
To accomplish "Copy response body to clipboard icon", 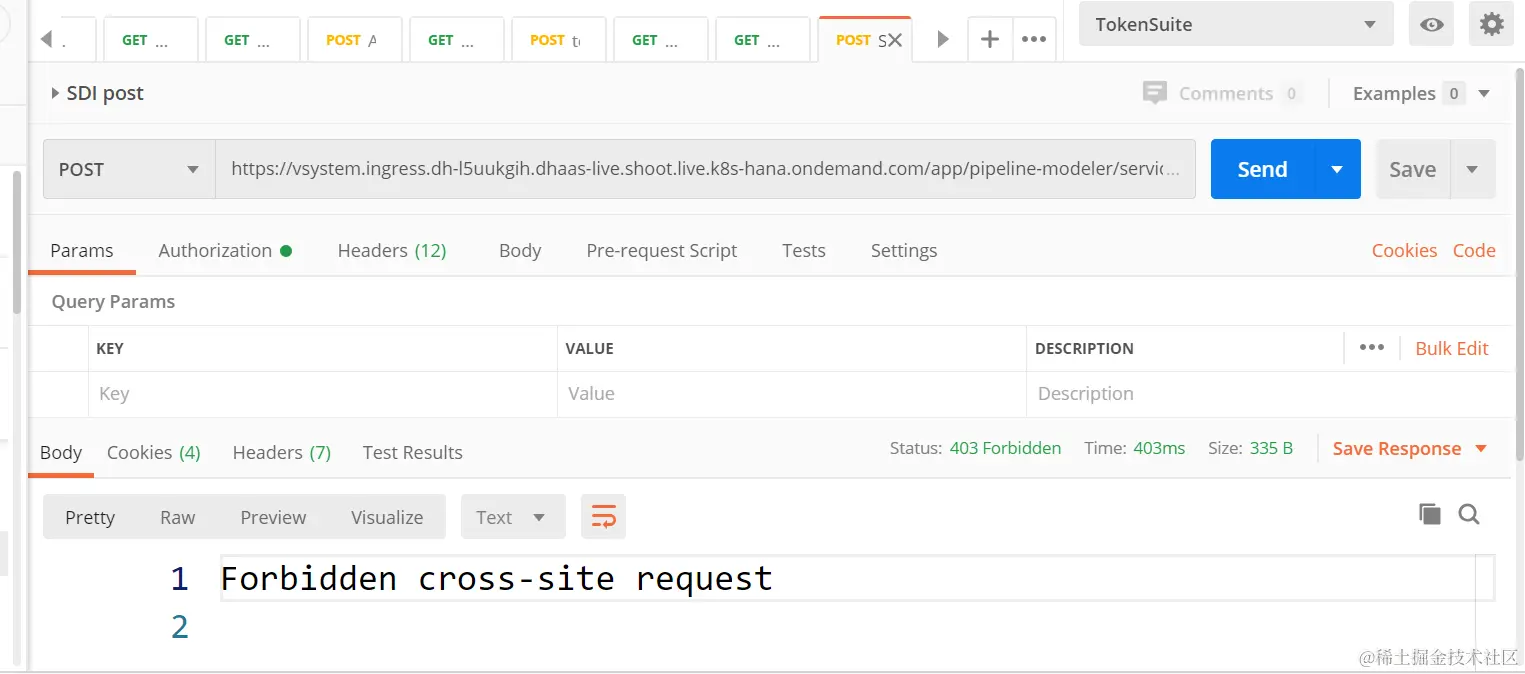I will tap(1430, 514).
